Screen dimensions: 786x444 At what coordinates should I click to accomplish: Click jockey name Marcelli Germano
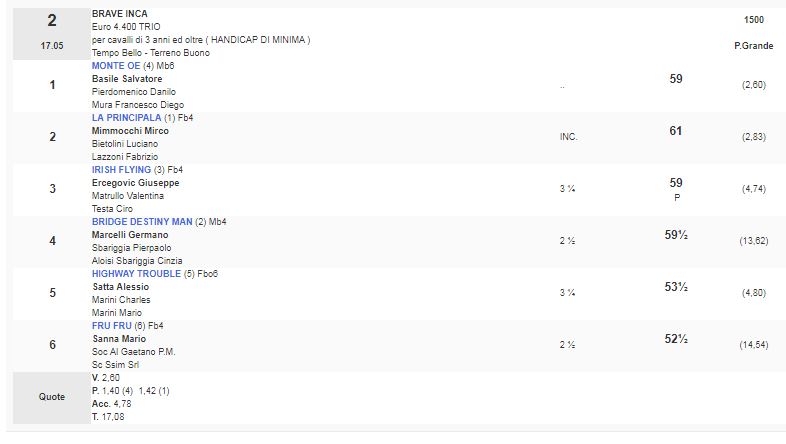130,234
